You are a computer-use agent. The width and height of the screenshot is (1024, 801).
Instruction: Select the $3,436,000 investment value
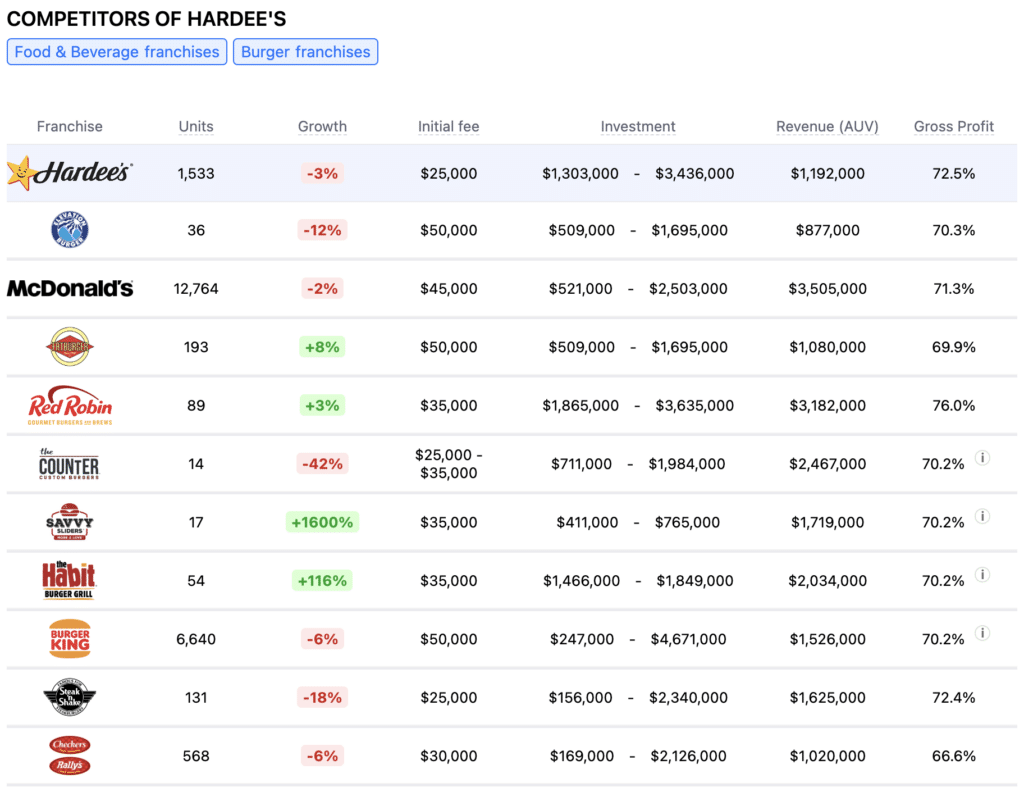click(695, 174)
